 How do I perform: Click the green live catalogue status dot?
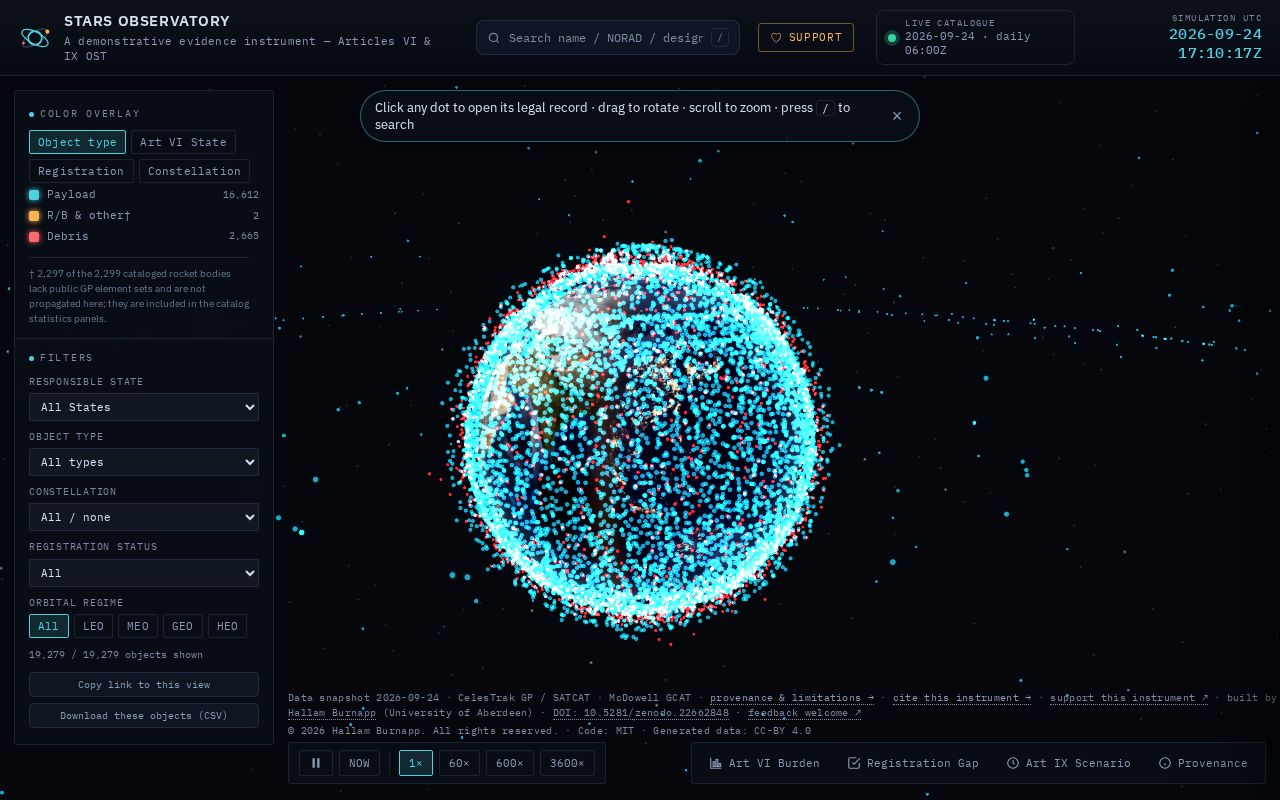pos(892,38)
